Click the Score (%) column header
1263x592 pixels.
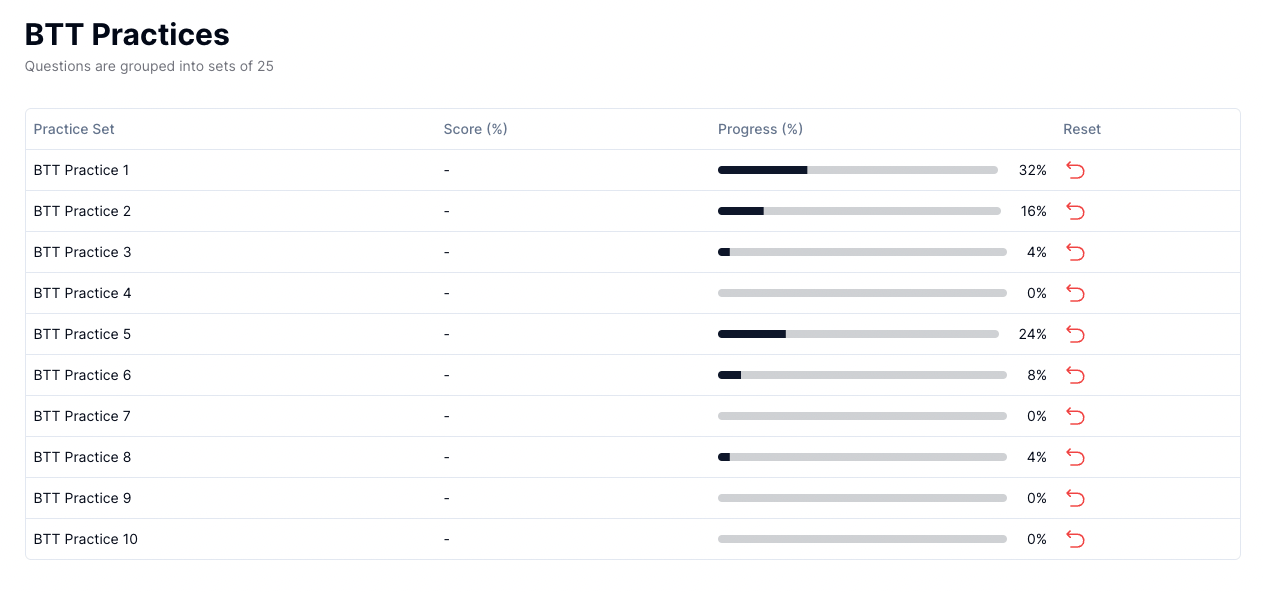[x=475, y=129]
